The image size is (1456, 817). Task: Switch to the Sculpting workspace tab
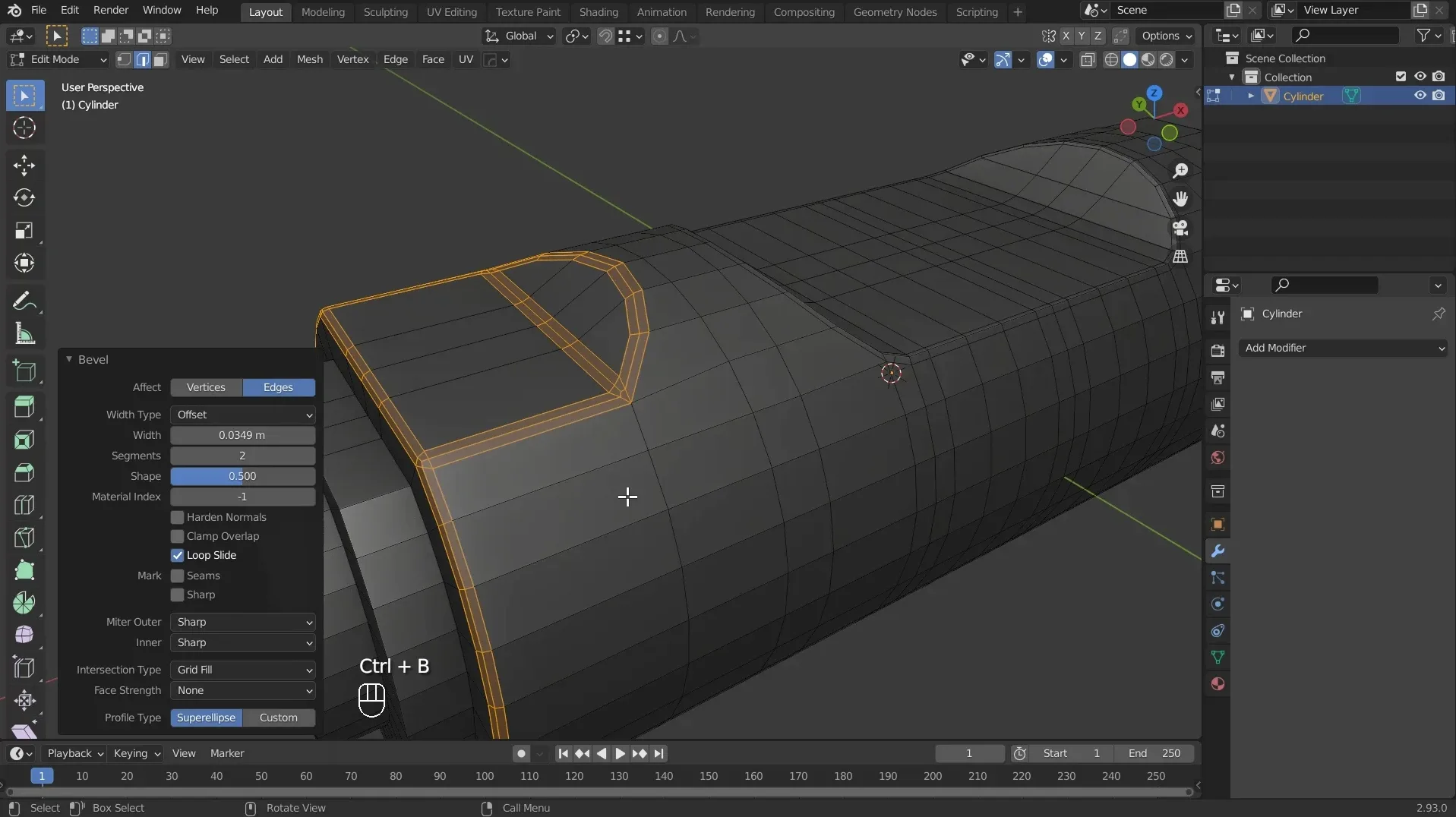click(x=385, y=12)
